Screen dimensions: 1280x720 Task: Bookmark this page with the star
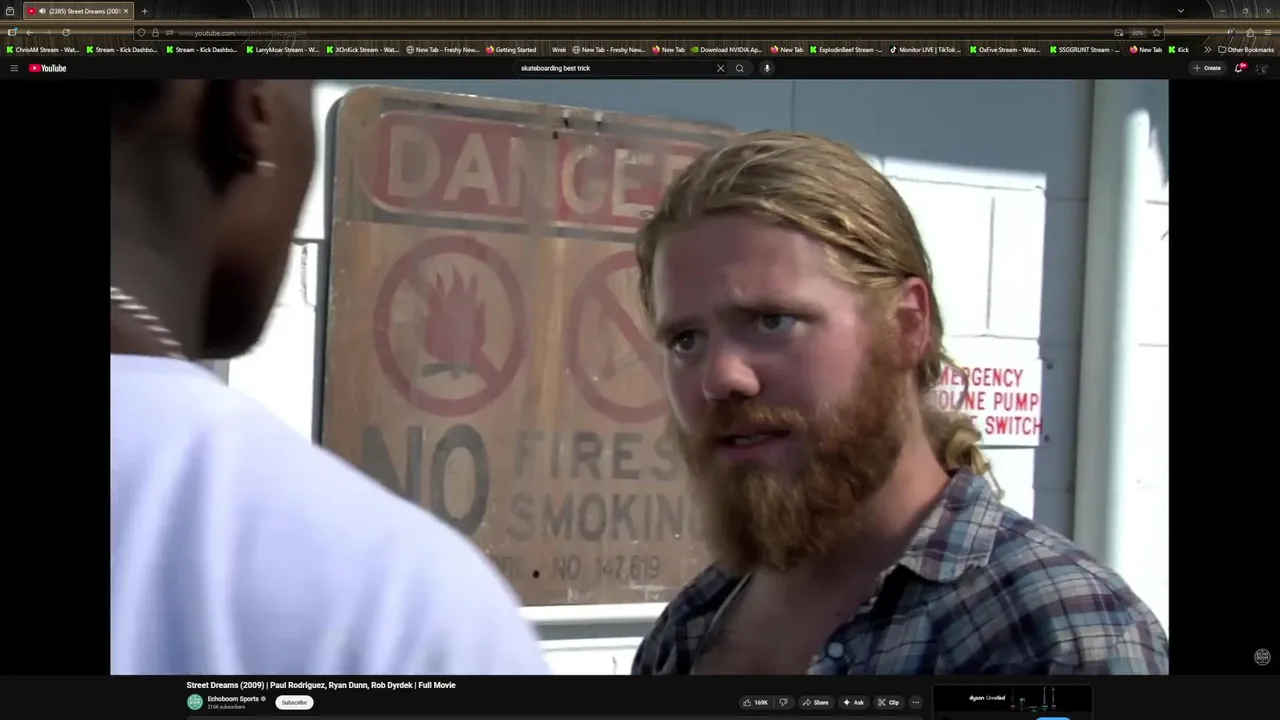1156,32
